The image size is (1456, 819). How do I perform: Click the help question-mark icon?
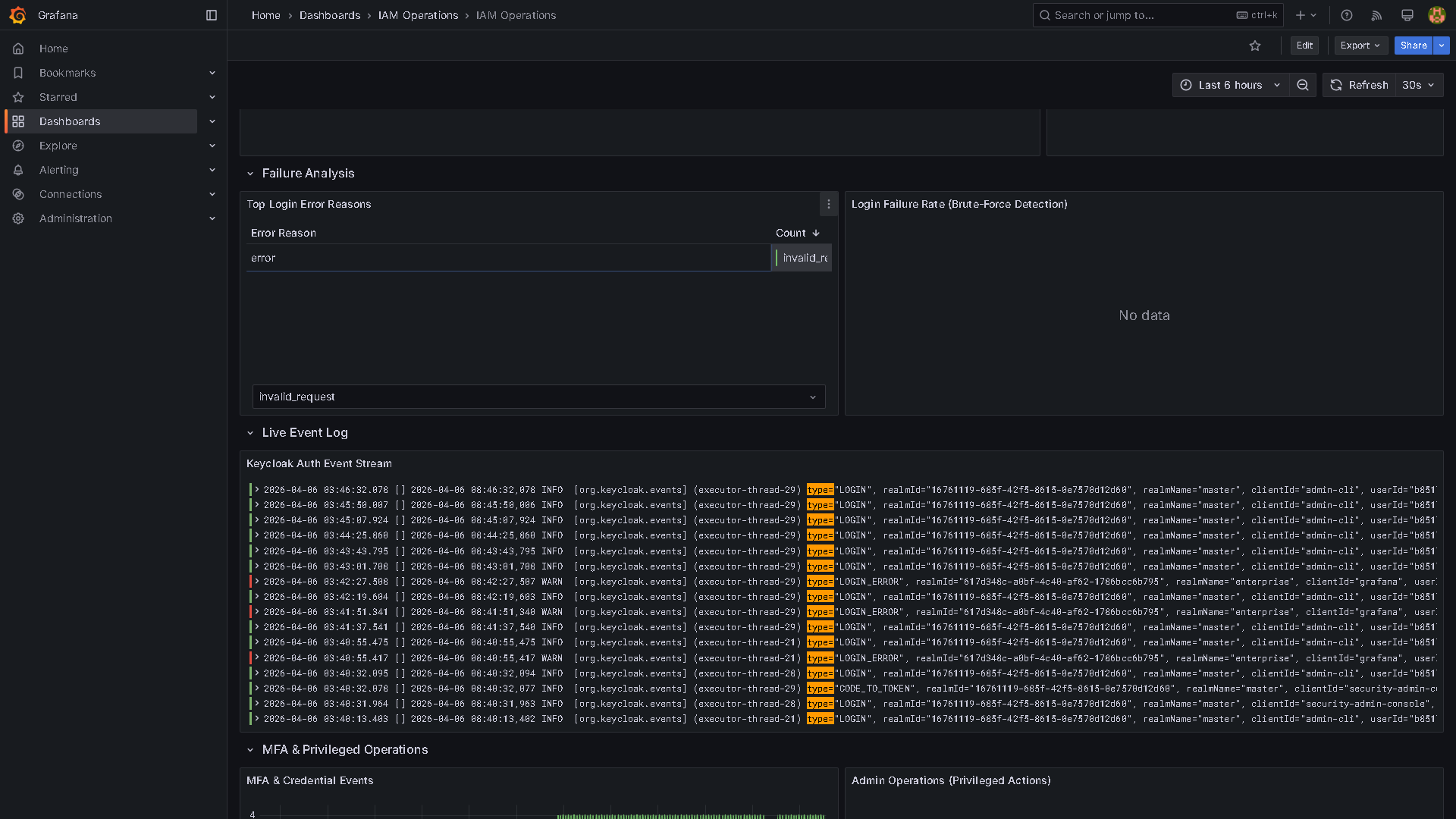1345,15
